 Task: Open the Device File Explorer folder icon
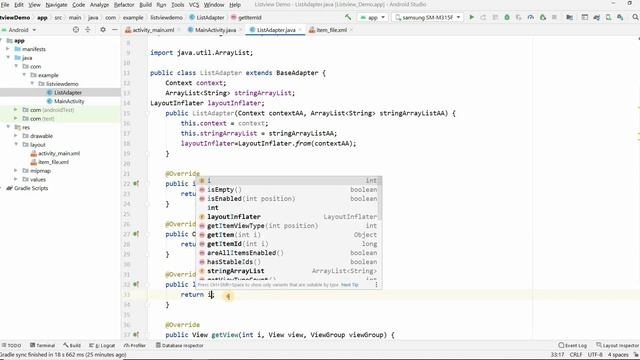[x=569, y=18]
